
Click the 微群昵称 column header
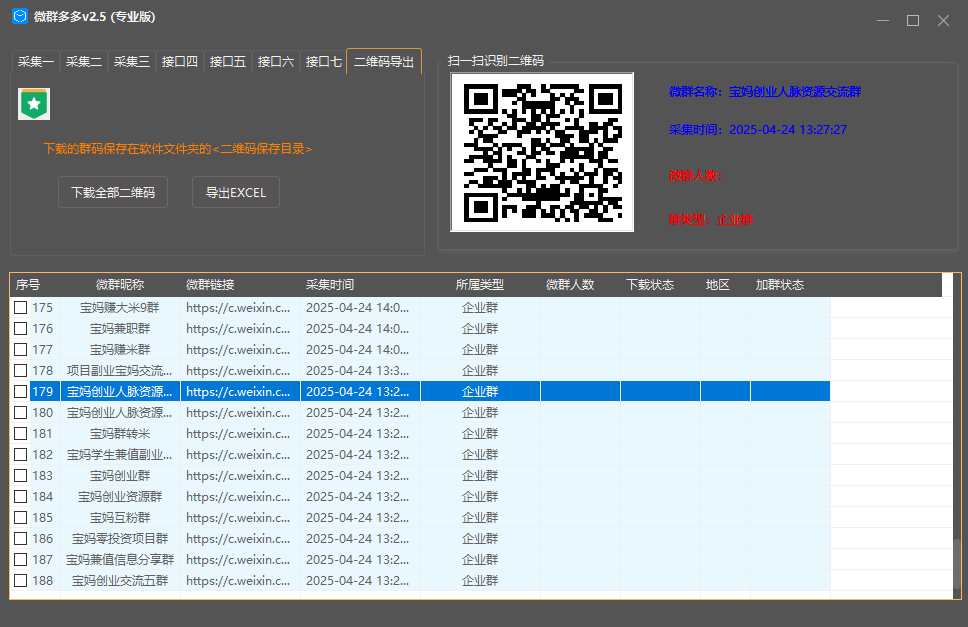[120, 284]
